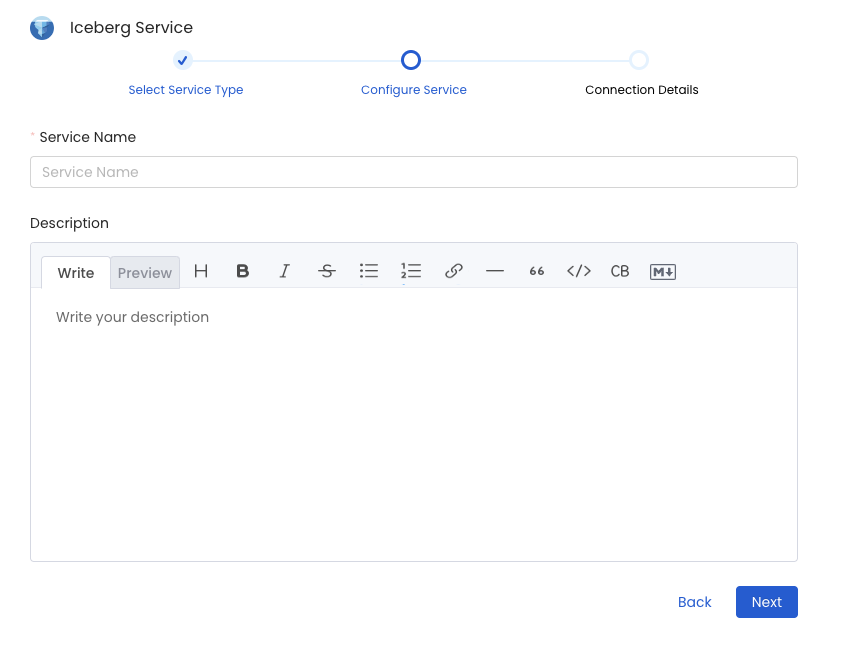Insert a code block with the CB icon
Image resolution: width=856 pixels, height=652 pixels.
620,270
